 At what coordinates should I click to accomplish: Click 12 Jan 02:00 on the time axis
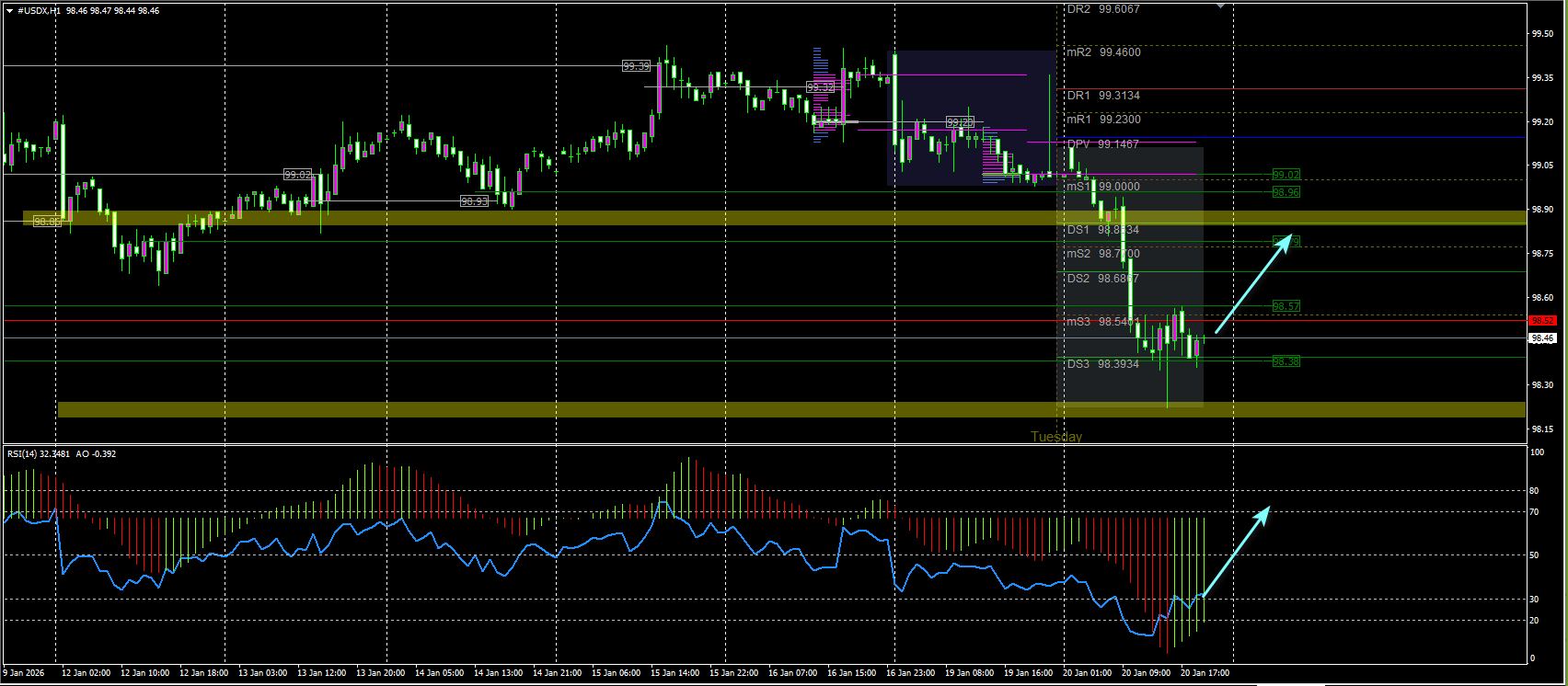(86, 673)
